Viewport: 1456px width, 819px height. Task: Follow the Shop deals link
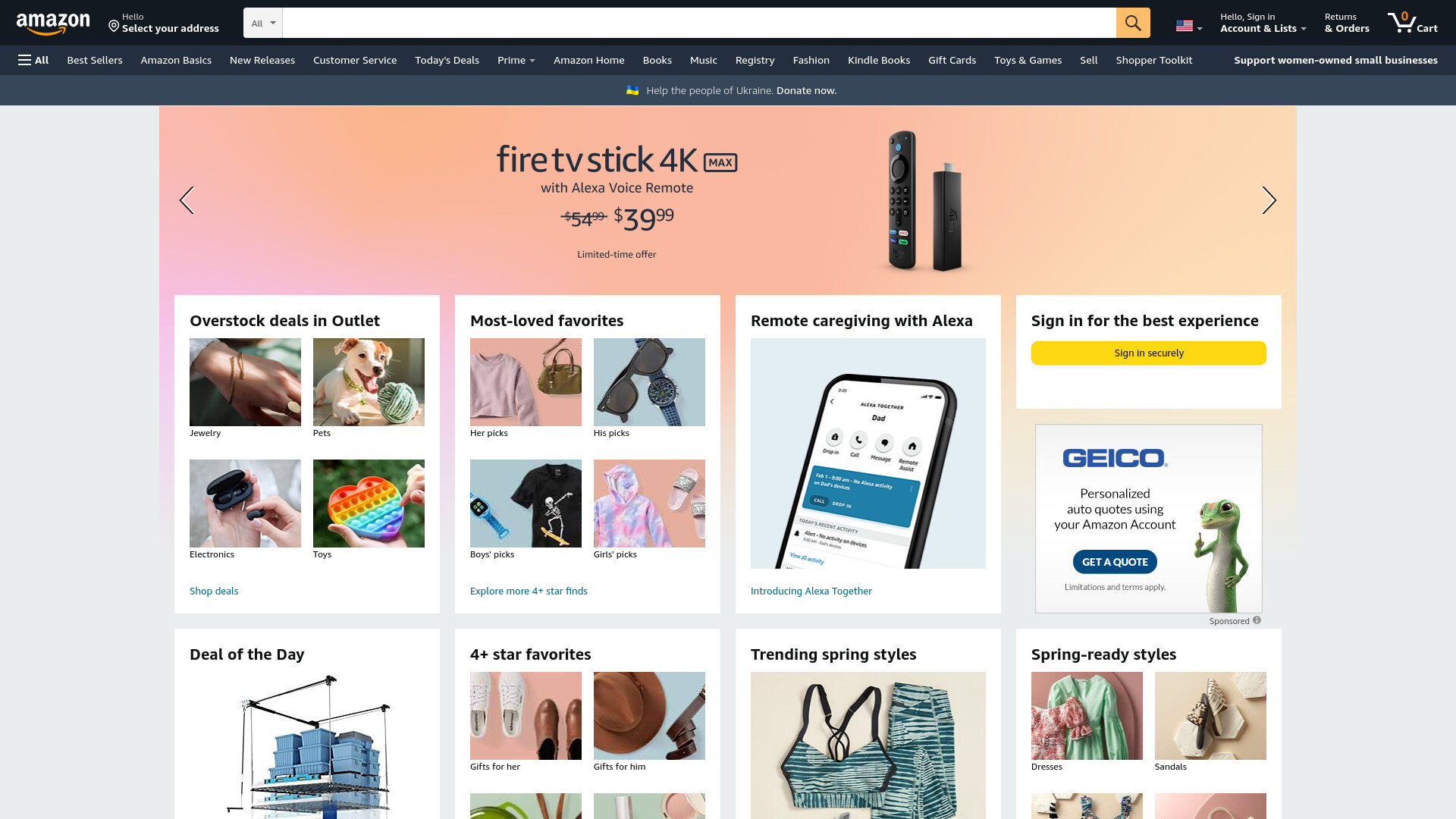pyautogui.click(x=214, y=591)
